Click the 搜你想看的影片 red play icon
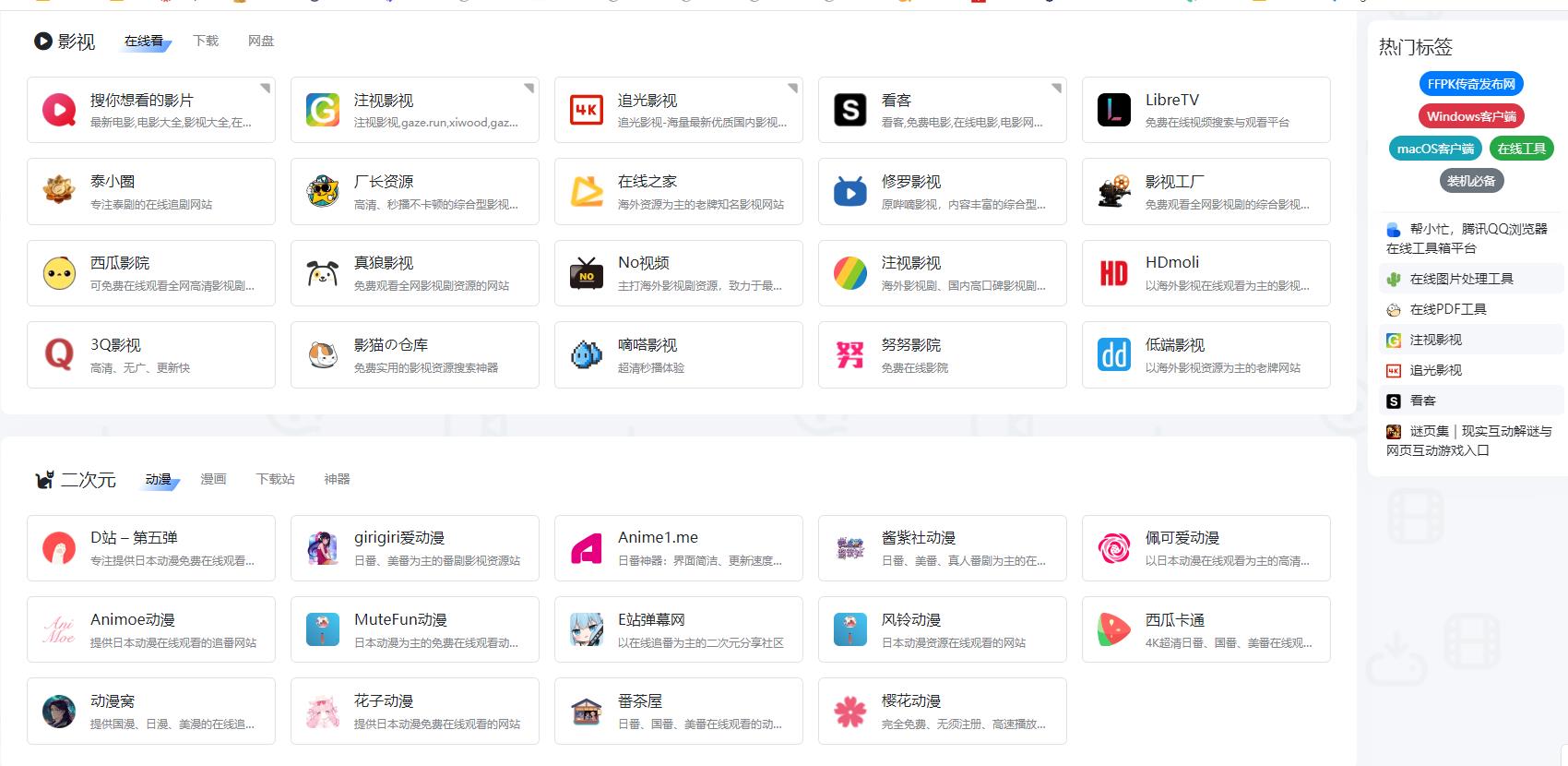 [59, 111]
